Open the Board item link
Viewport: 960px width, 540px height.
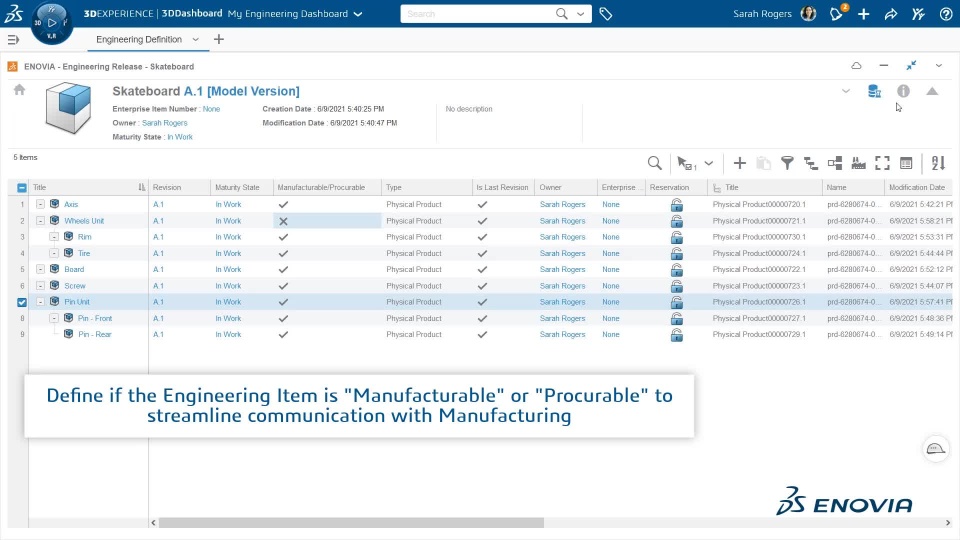[74, 270]
